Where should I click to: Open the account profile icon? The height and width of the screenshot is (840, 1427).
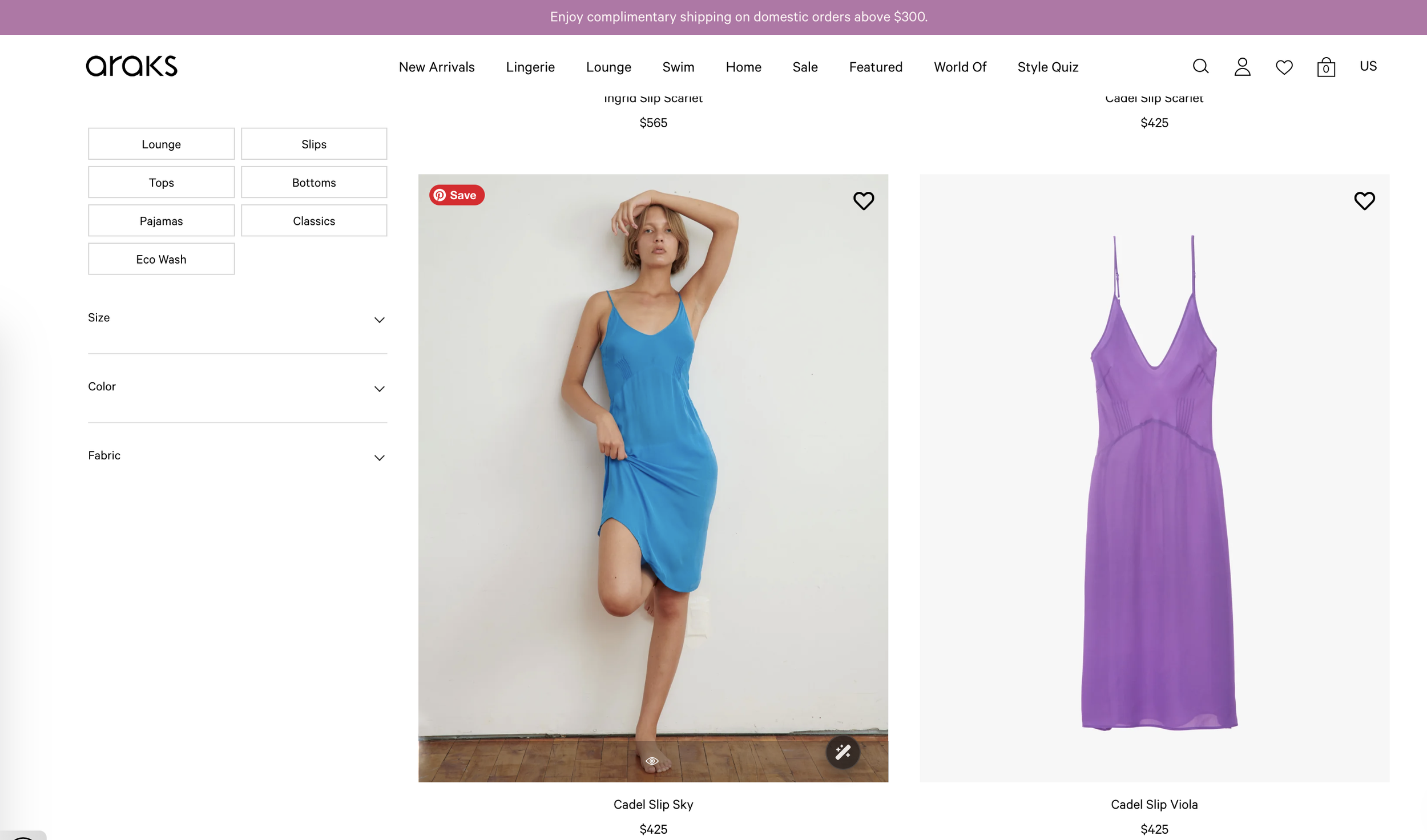1242,67
